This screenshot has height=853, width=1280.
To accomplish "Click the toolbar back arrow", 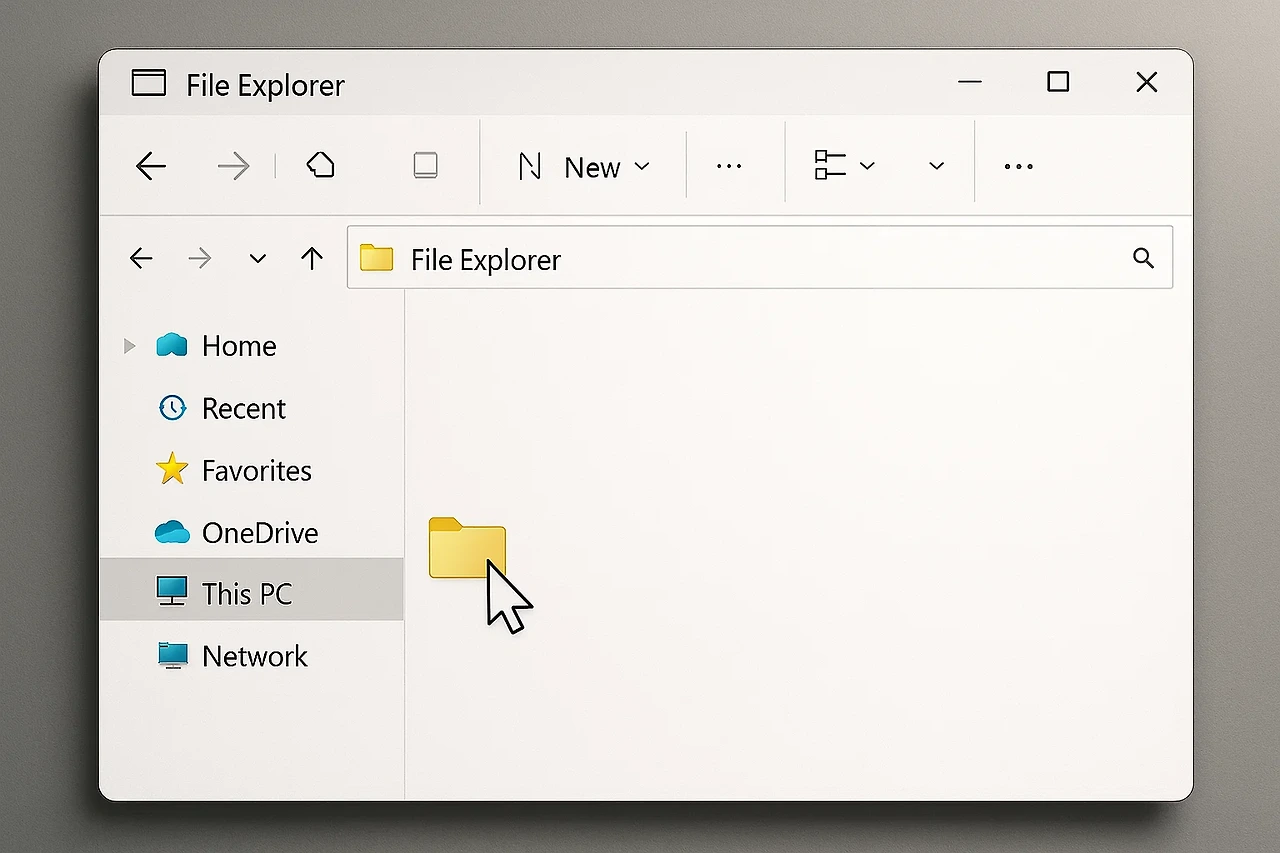I will tap(151, 166).
